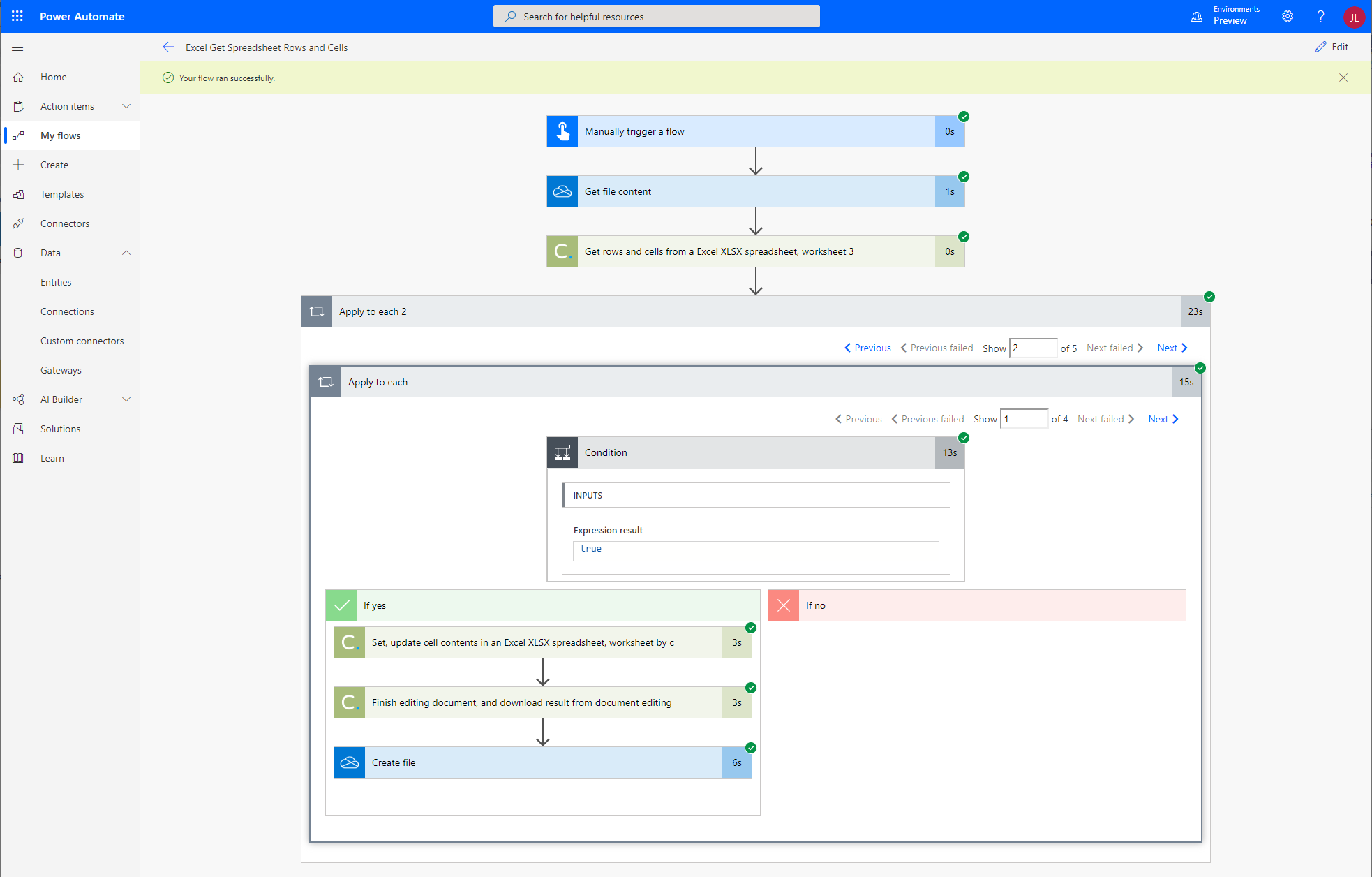Open the app launcher waffle icon
The height and width of the screenshot is (877, 1372).
tap(17, 16)
